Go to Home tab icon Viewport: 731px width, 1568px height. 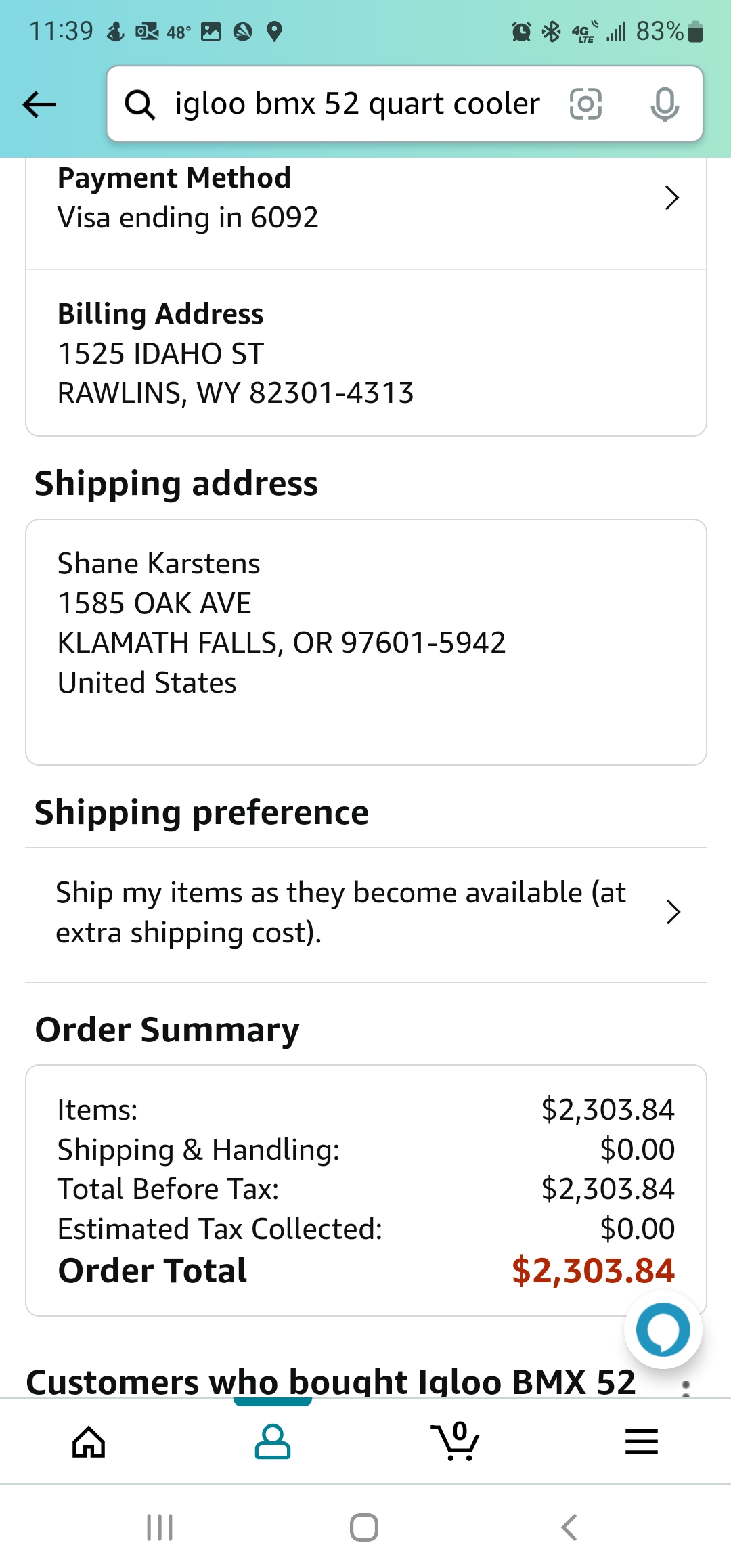click(x=89, y=1441)
